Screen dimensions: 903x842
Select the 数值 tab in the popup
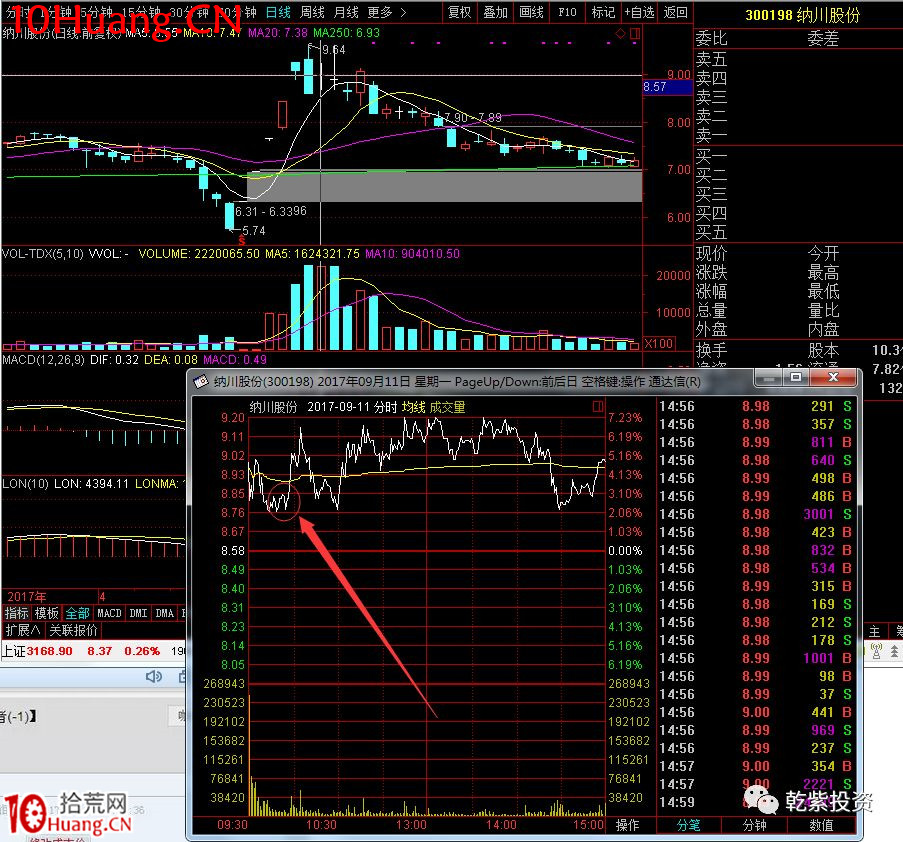821,825
